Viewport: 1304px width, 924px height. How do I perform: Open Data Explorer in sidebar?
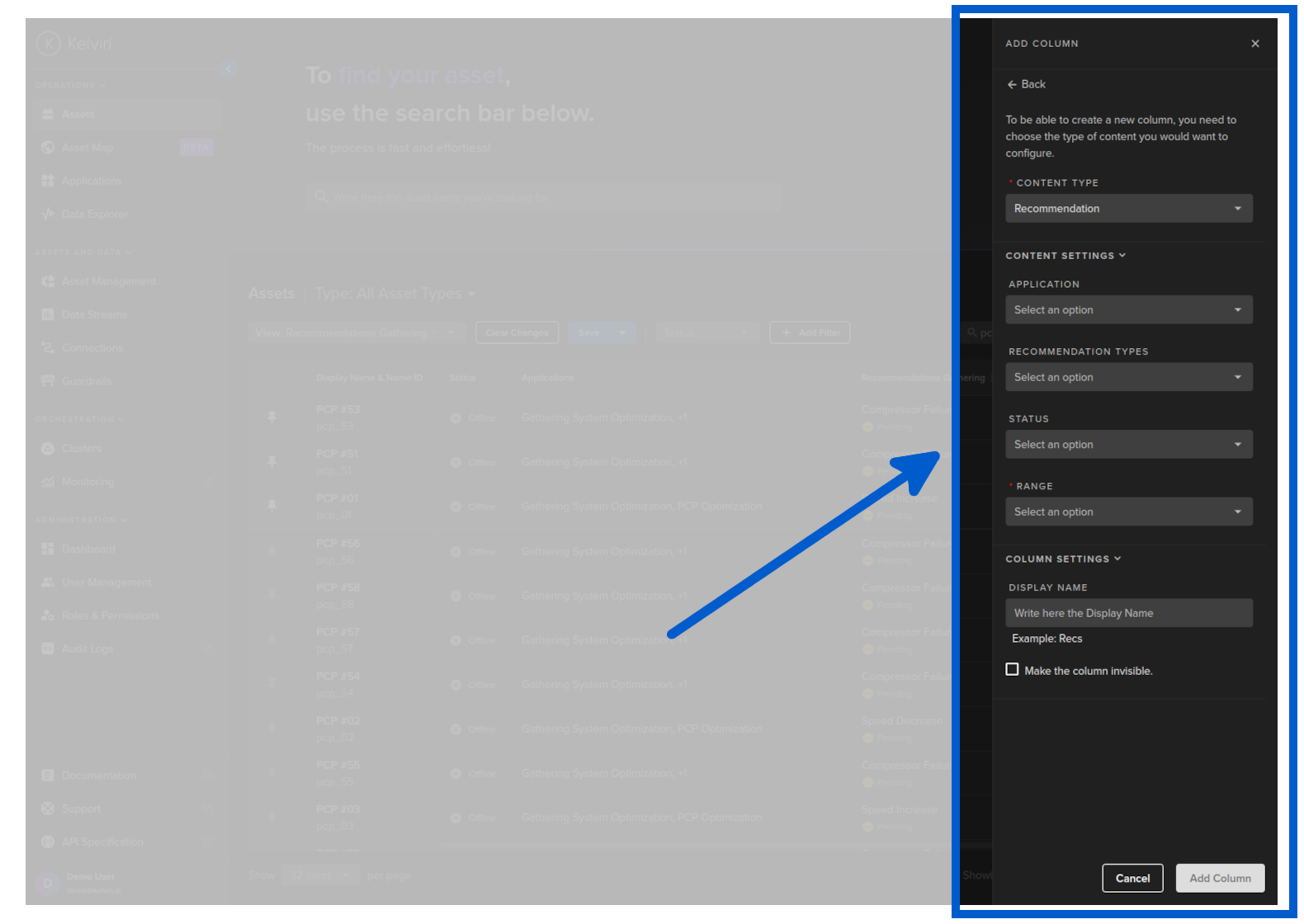(94, 214)
